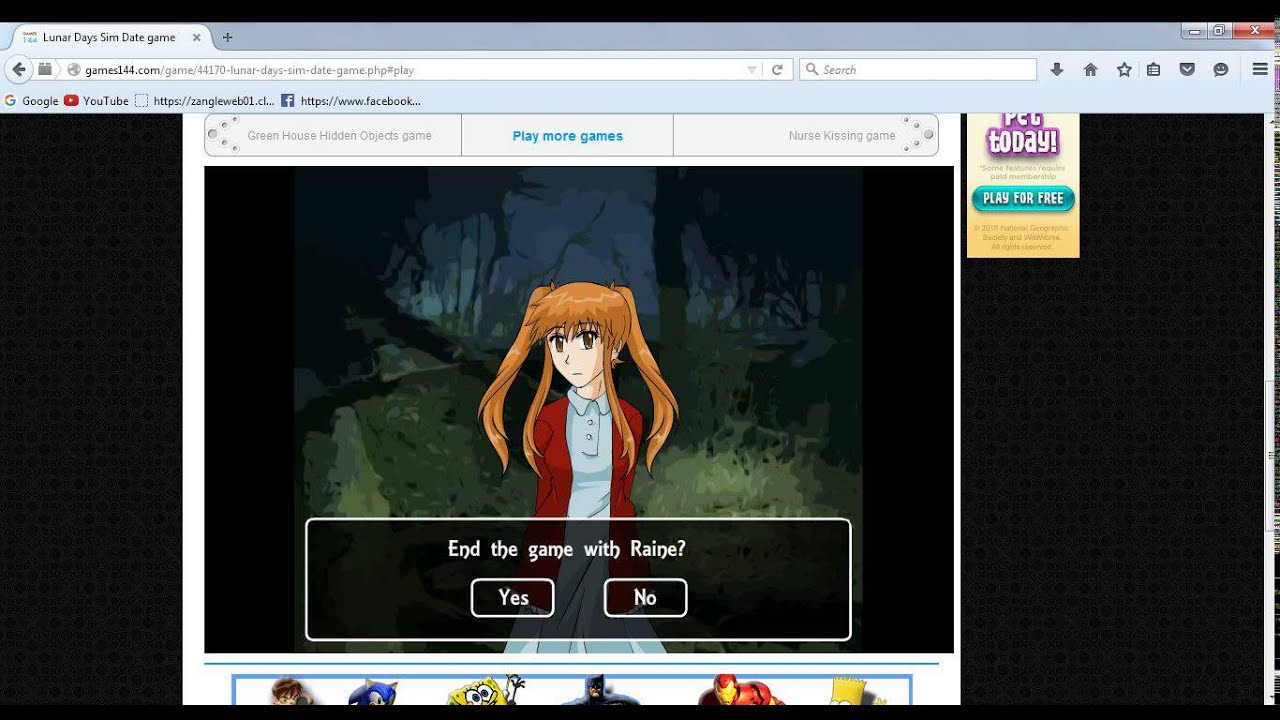Open the Facebook bookmark
Screen dimensions: 1280x720
(351, 100)
